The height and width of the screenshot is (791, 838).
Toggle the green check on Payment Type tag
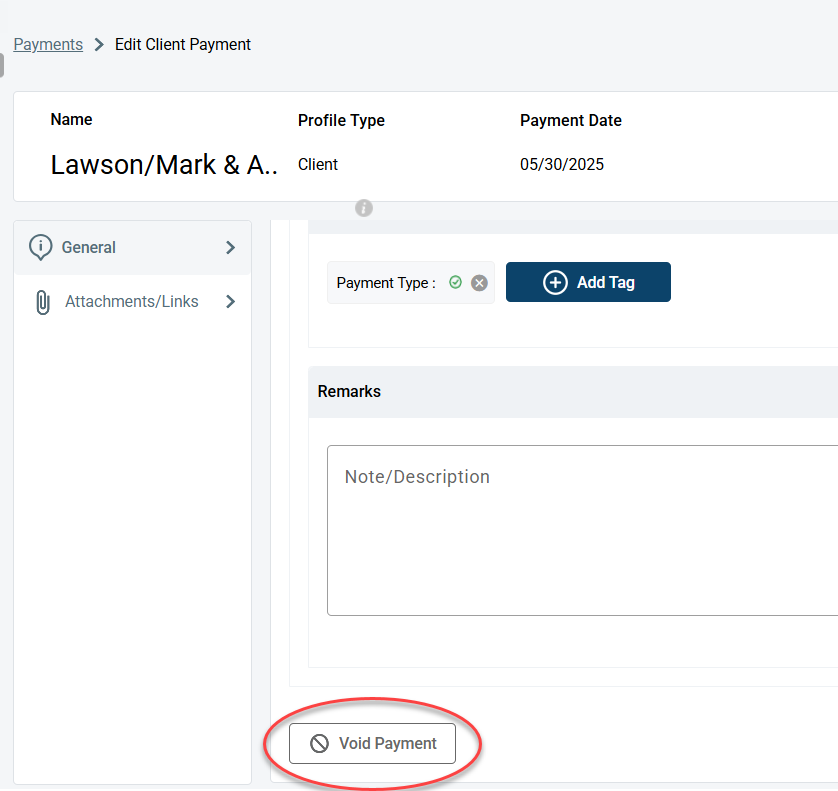tap(456, 283)
